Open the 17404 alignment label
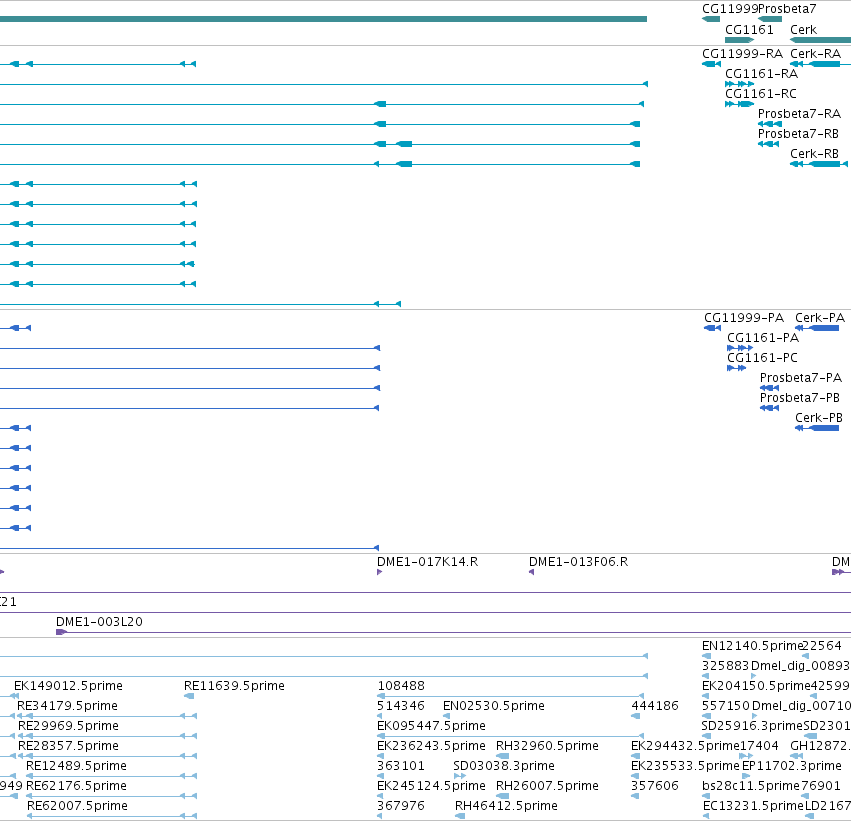This screenshot has height=821, width=851. 759,746
